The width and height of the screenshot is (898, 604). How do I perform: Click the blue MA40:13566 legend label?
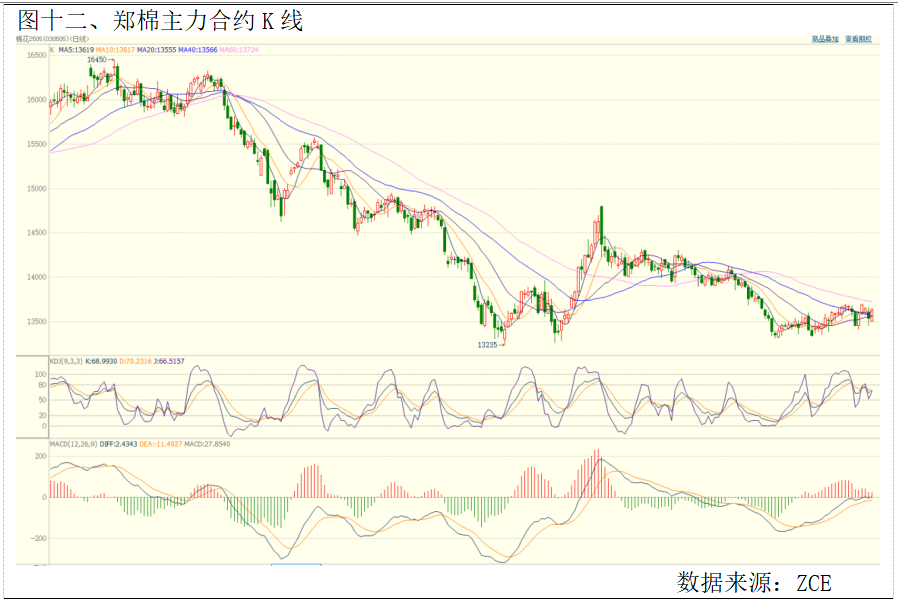197,49
